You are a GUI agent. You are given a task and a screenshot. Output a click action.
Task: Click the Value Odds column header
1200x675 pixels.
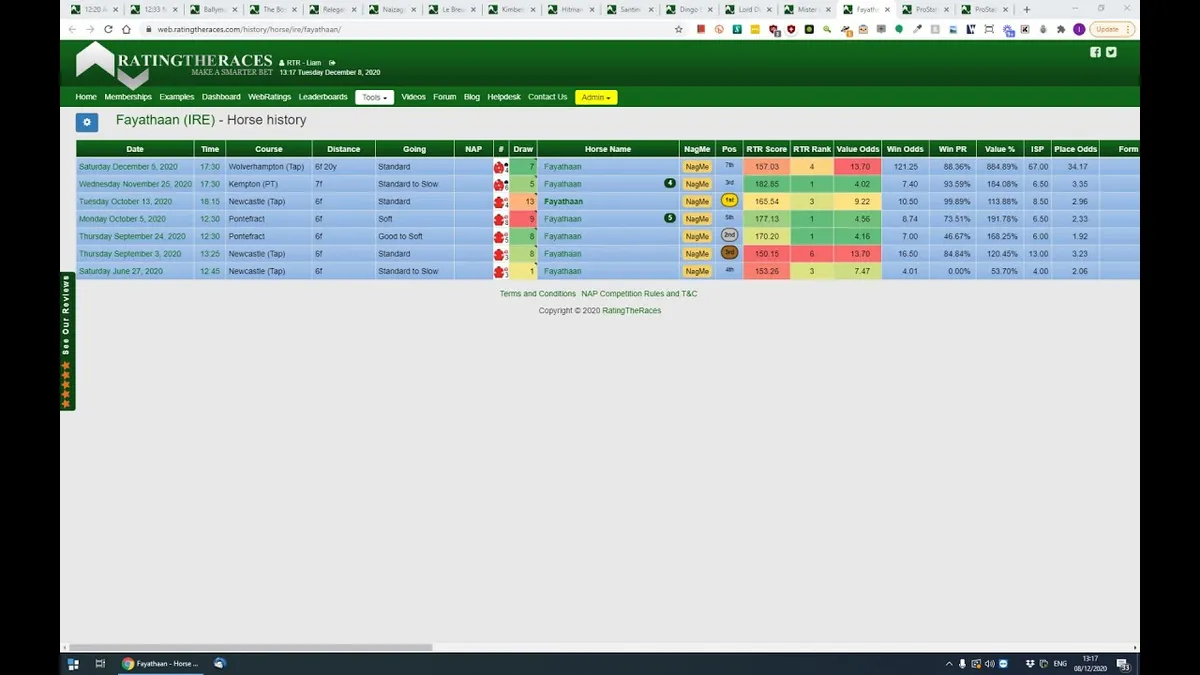(858, 149)
